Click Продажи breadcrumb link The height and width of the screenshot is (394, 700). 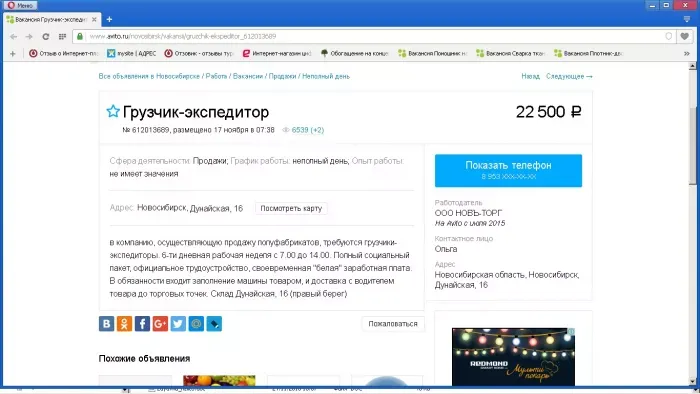282,76
